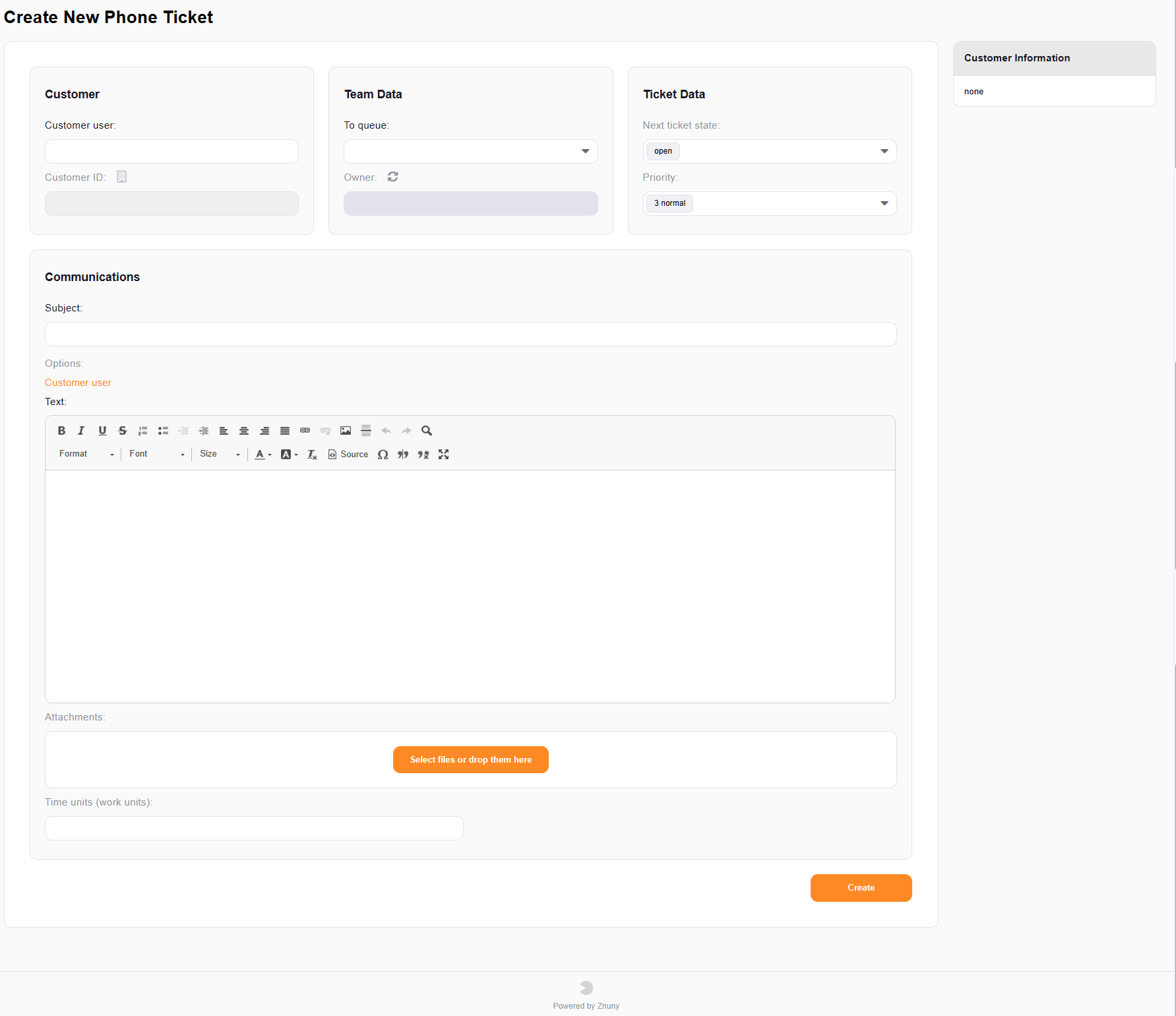Open the Format menu in editor toolbar
This screenshot has height=1016, width=1176.
[x=86, y=454]
